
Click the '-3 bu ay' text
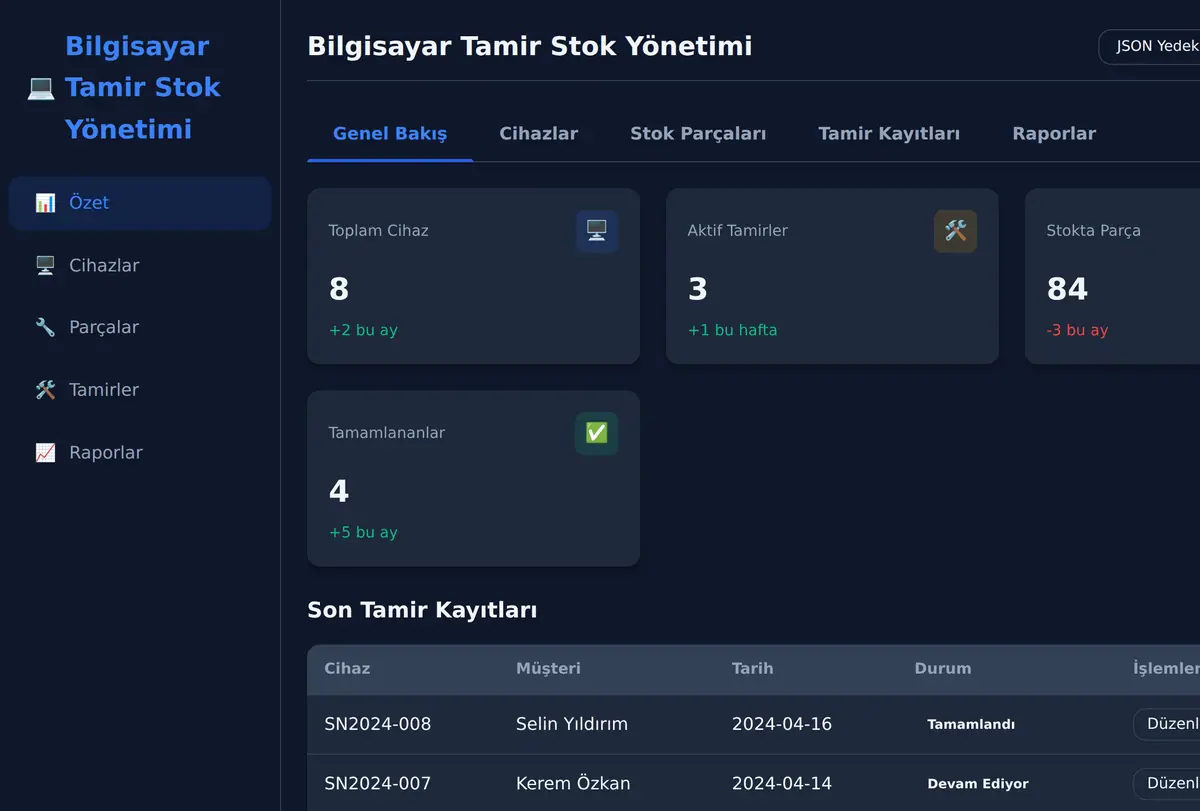(1077, 330)
